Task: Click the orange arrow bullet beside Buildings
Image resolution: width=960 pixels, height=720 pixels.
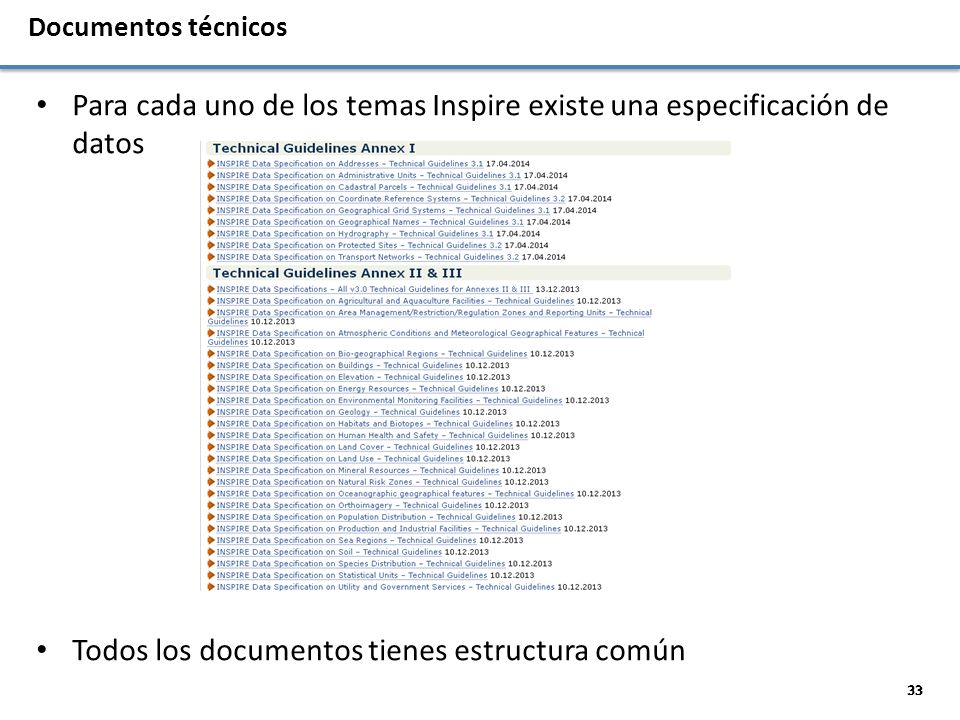Action: [211, 365]
